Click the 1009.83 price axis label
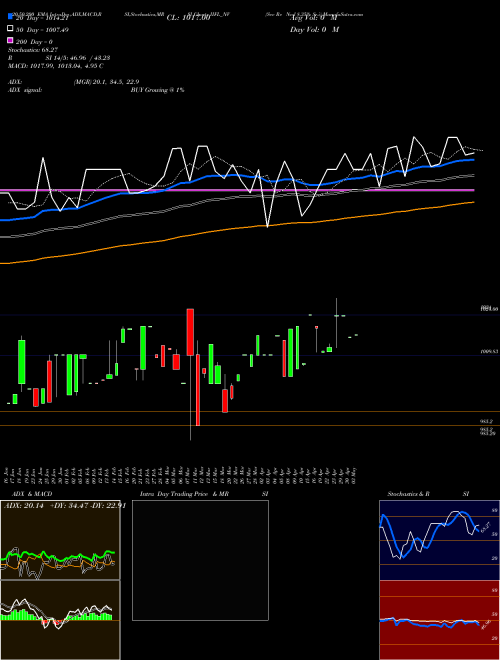The height and width of the screenshot is (660, 500). [x=490, y=351]
